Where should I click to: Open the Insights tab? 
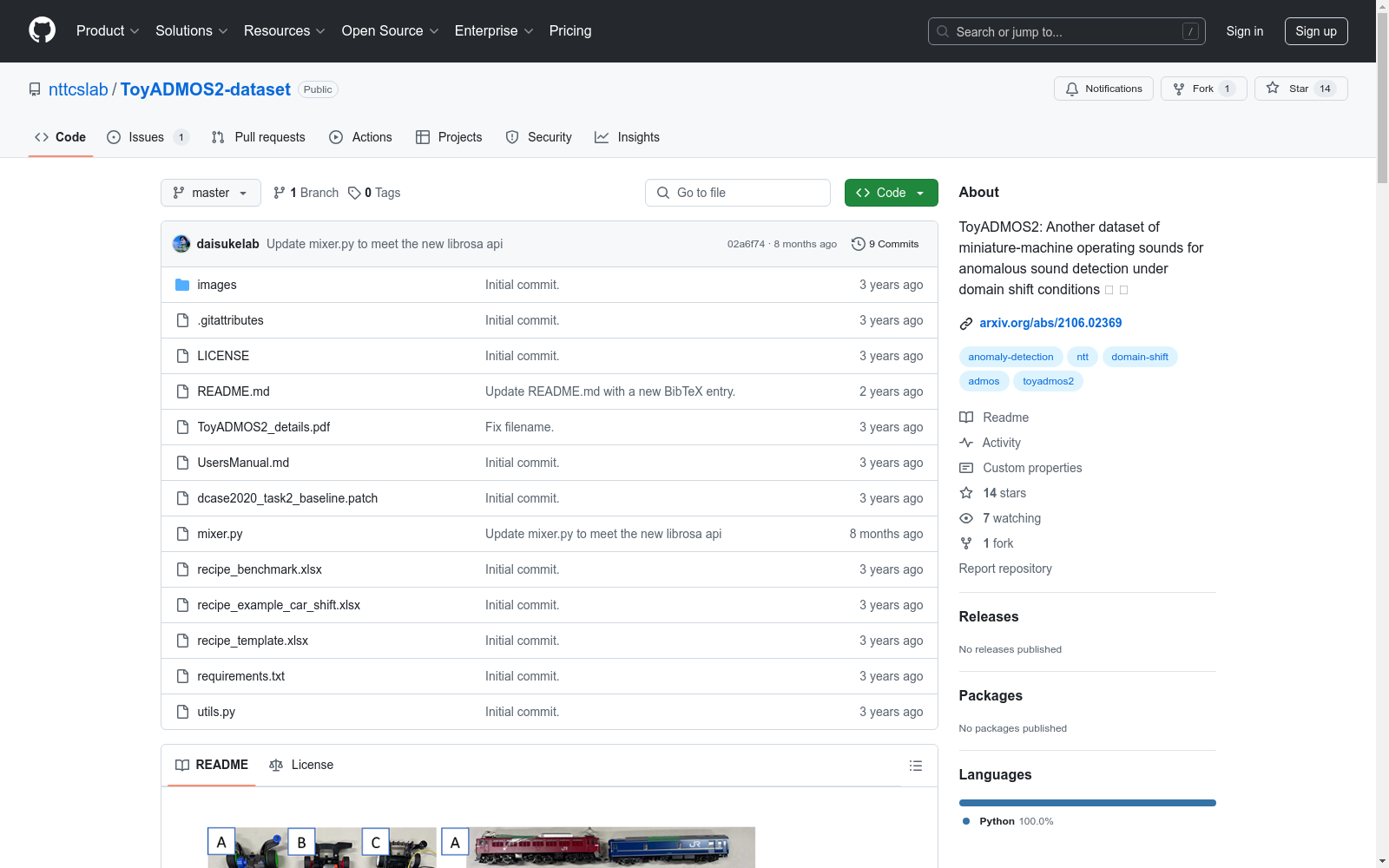628,137
